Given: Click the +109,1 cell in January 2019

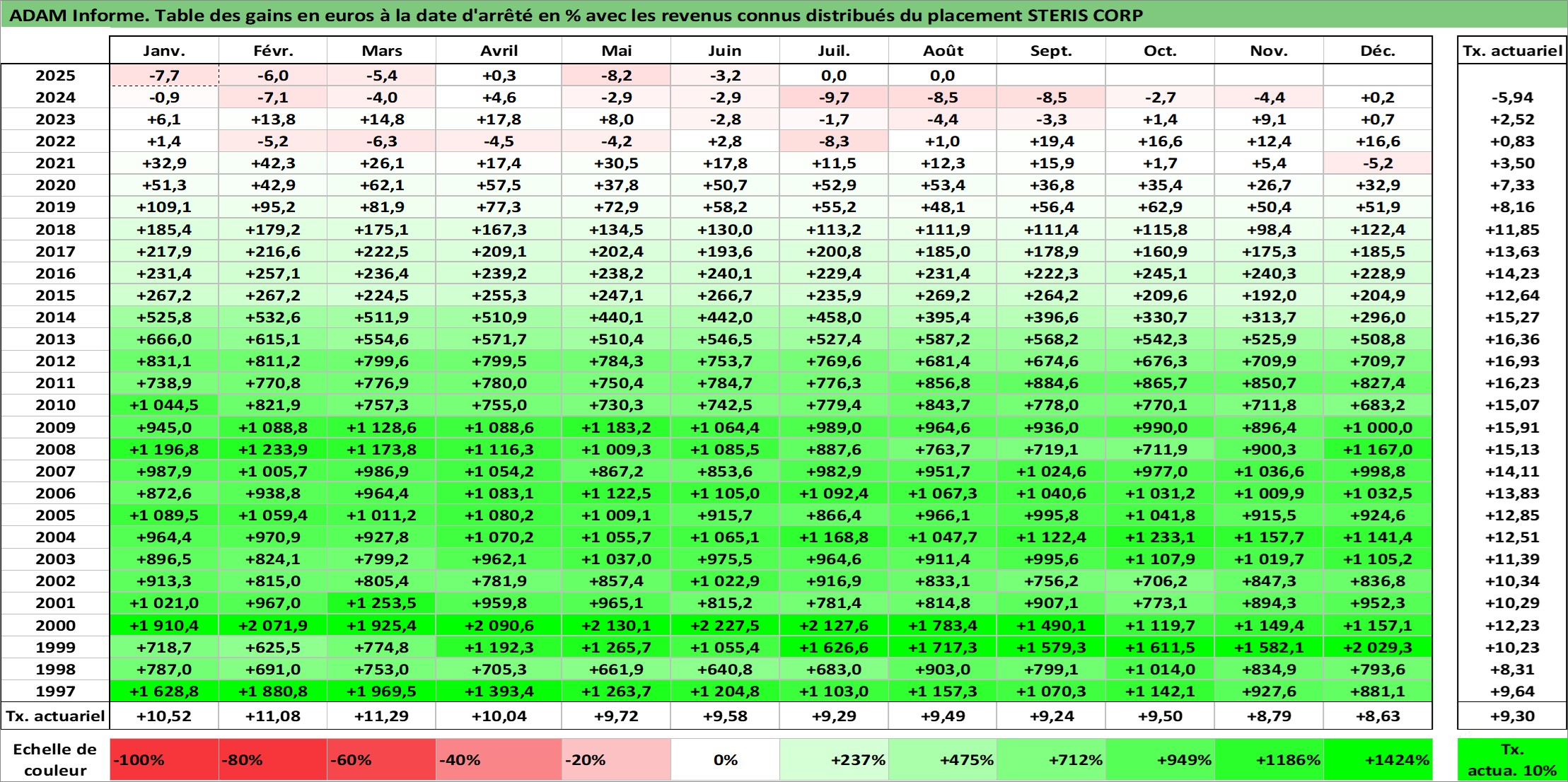Looking at the screenshot, I should click(164, 207).
